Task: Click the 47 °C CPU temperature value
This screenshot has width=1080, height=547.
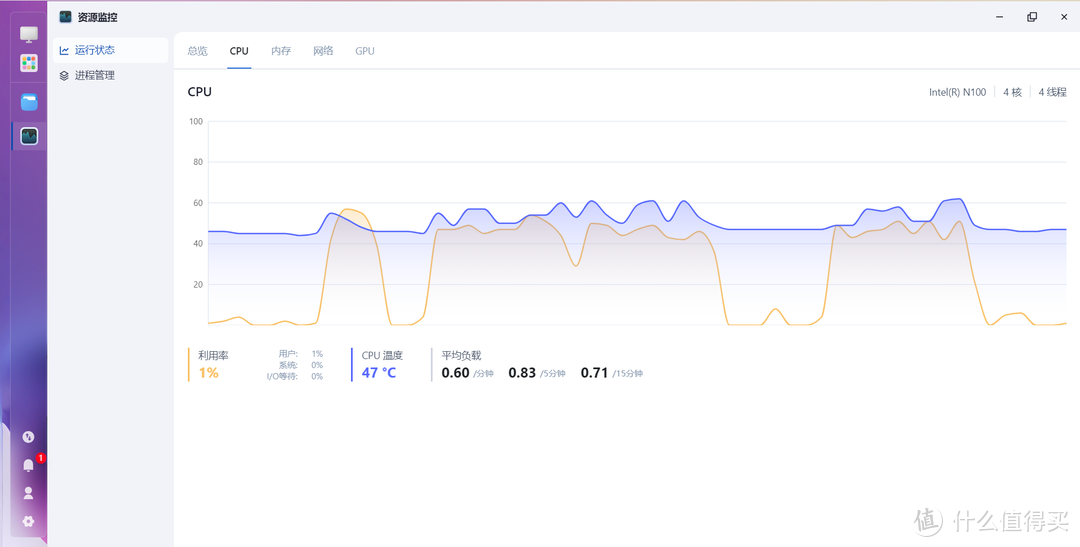Action: (x=379, y=373)
